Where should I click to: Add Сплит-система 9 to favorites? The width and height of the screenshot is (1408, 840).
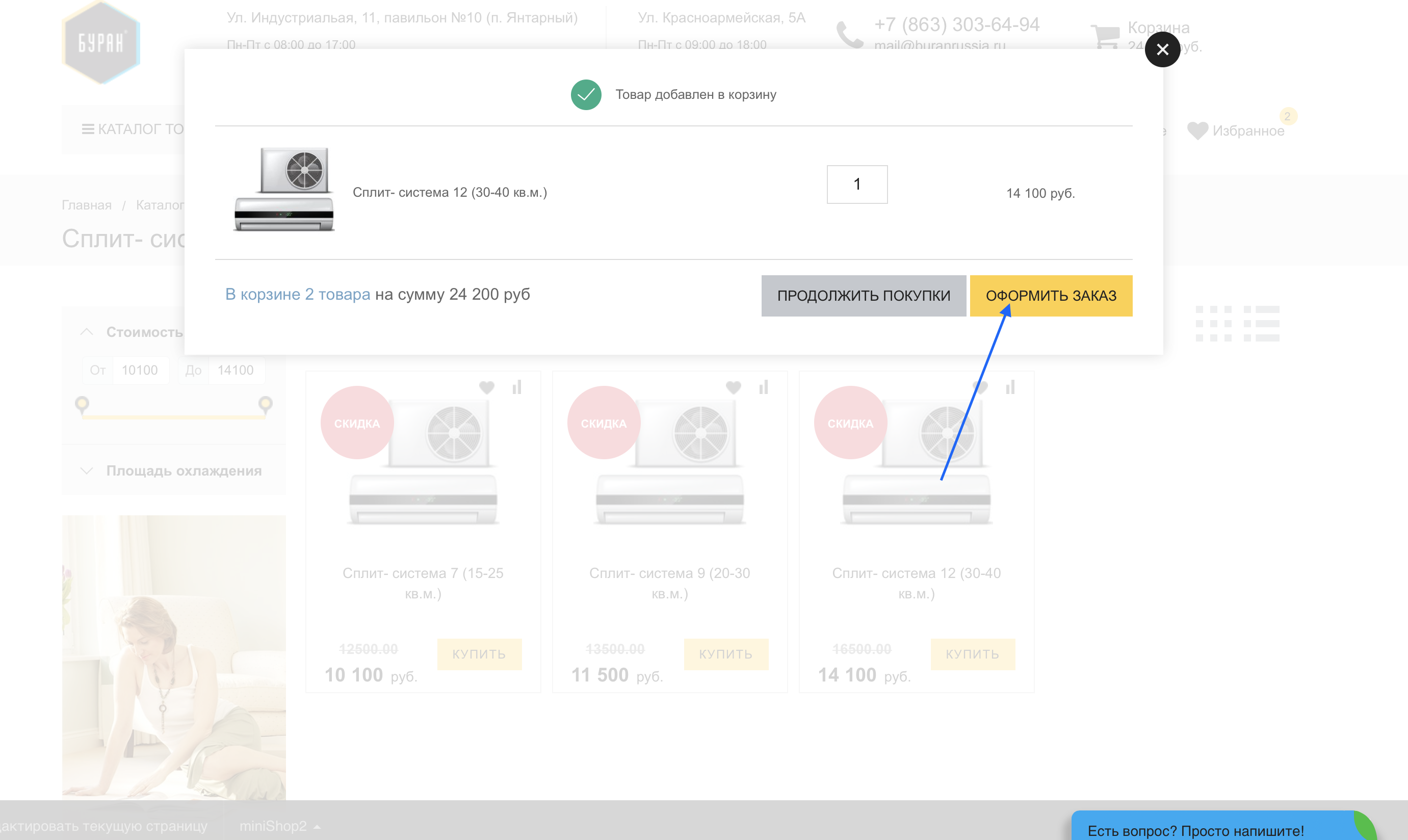pos(733,388)
